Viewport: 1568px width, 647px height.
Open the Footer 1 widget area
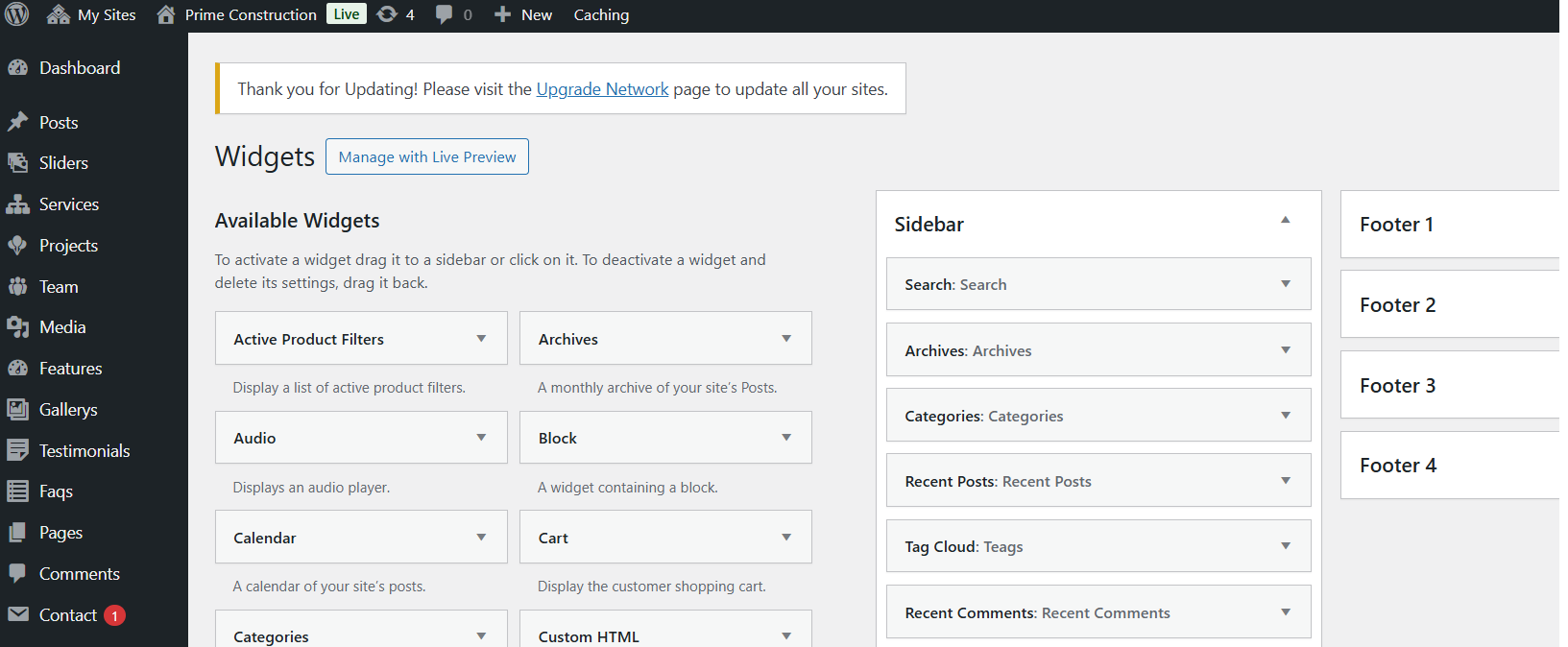click(x=1396, y=225)
